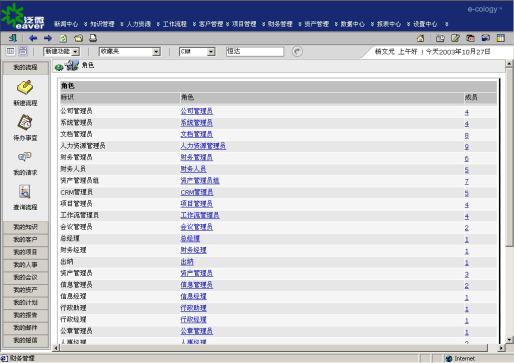Image resolution: width=514 pixels, height=363 pixels.
Task: Open the favorites folder icon in toolbar
Action: point(78,38)
